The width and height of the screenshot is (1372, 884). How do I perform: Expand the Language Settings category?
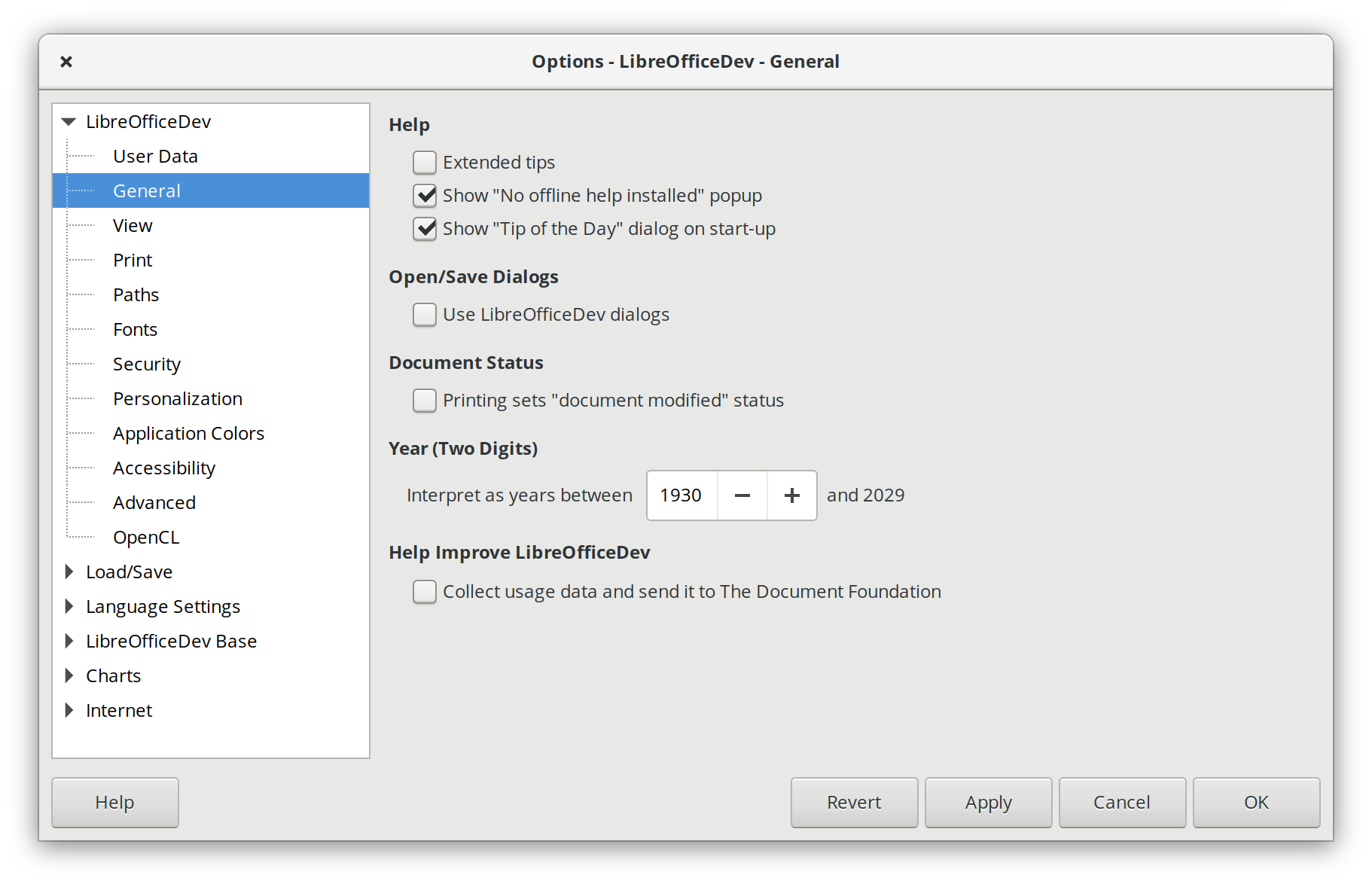pyautogui.click(x=69, y=607)
